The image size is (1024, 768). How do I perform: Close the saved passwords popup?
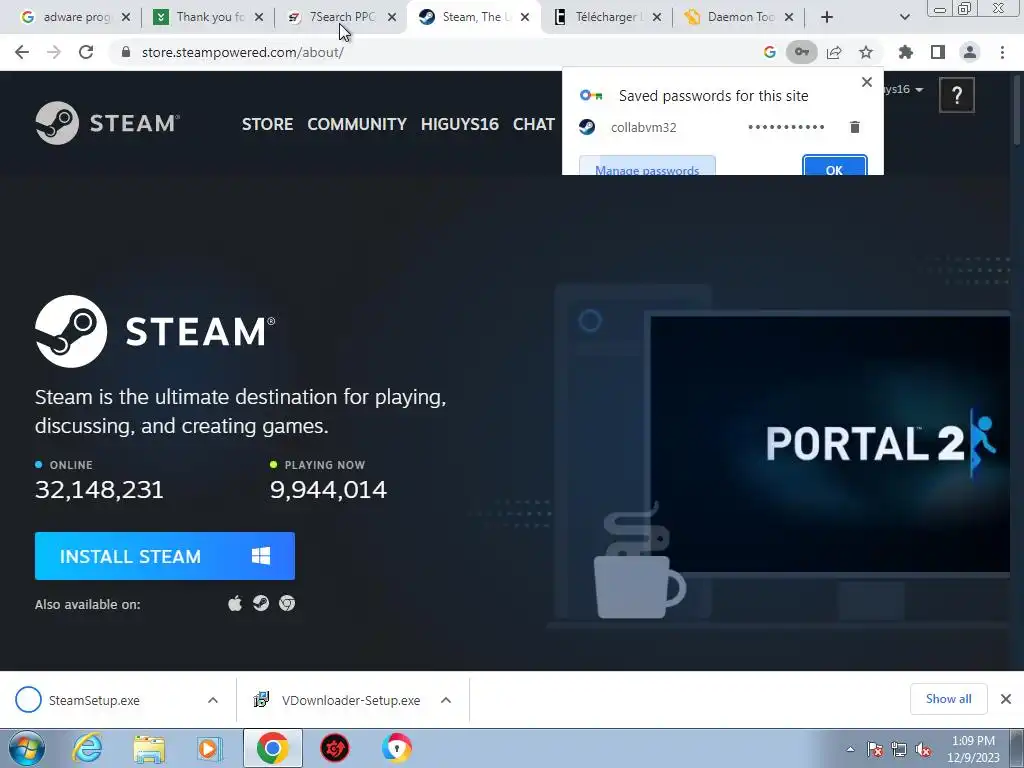coord(867,82)
